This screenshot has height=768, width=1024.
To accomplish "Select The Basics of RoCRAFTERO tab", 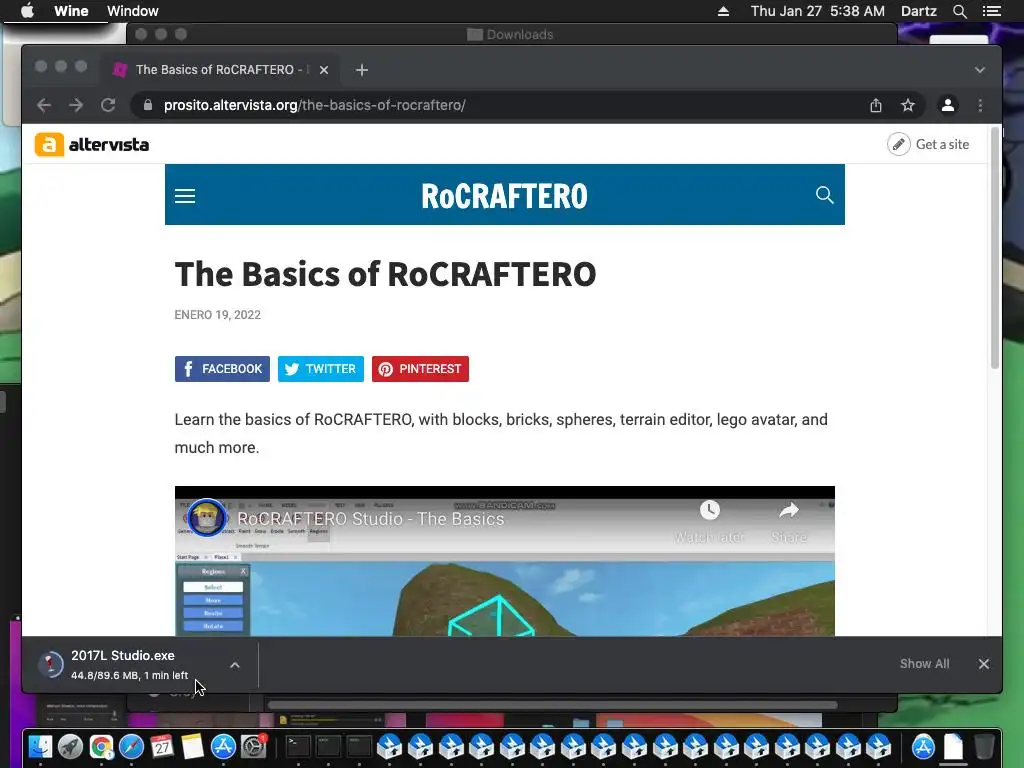I will tap(221, 70).
